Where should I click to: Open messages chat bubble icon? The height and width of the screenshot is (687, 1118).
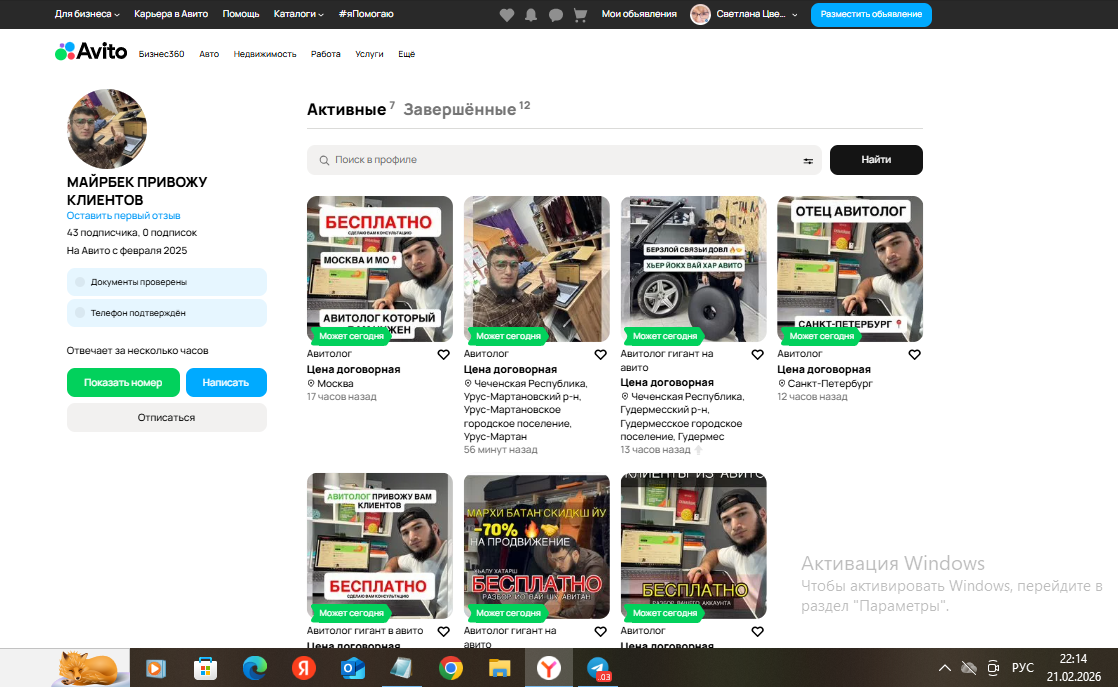(x=555, y=14)
